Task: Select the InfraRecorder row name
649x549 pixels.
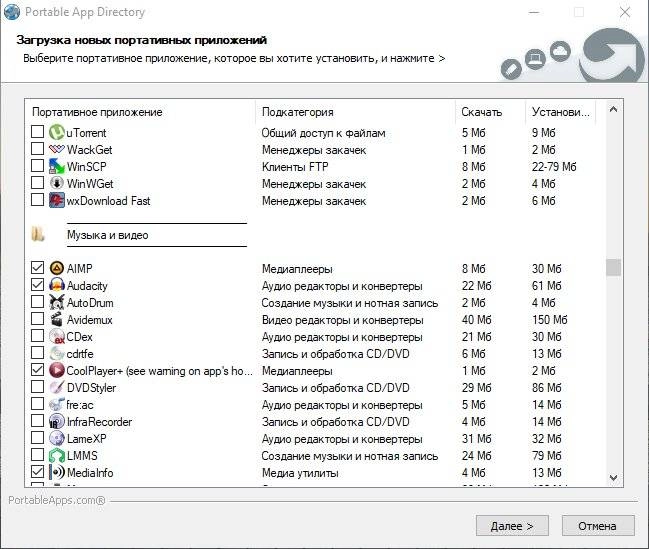Action: click(99, 422)
